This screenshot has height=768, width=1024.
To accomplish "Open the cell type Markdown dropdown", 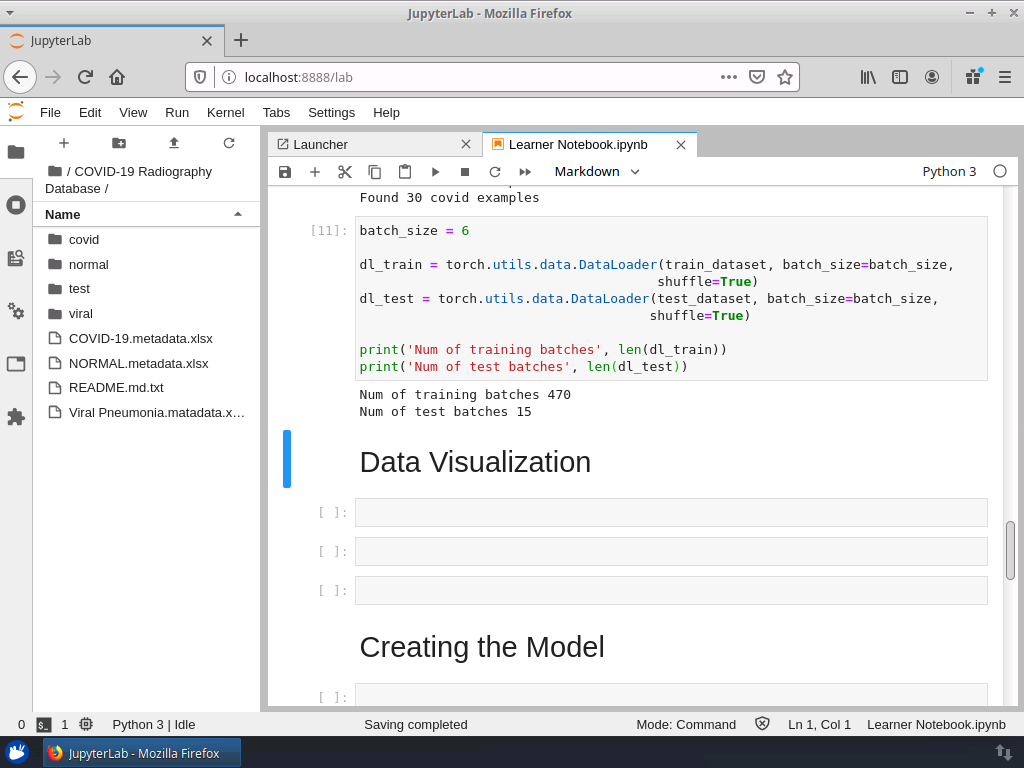I will (x=597, y=172).
